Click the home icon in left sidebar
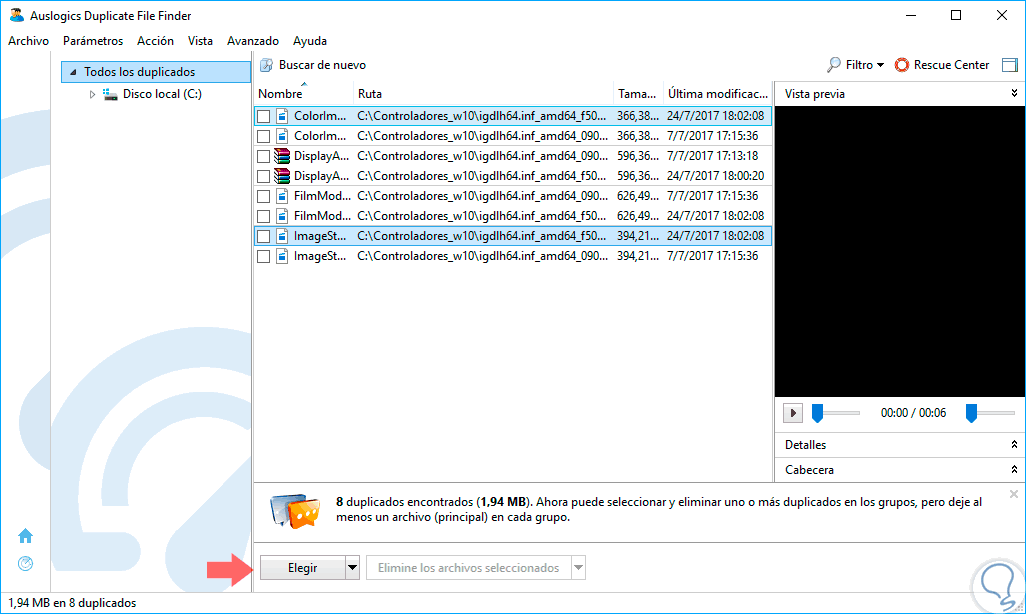The width and height of the screenshot is (1026, 614). [x=26, y=536]
